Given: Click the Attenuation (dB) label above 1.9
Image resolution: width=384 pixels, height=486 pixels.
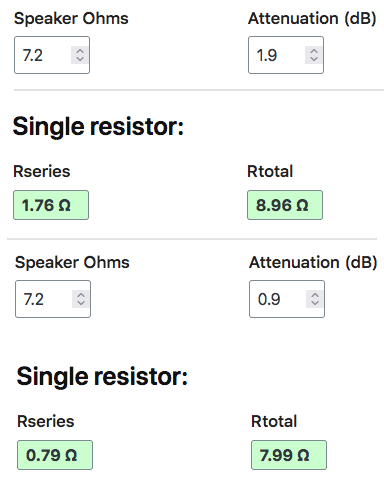Looking at the screenshot, I should point(312,18).
